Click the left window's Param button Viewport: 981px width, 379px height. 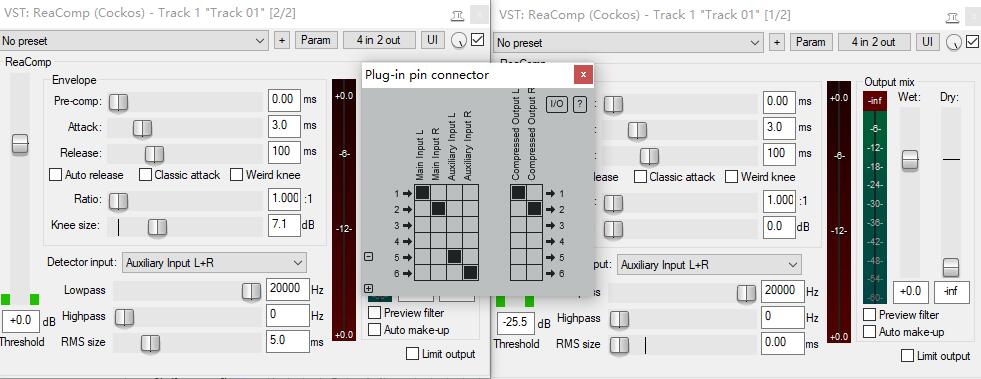pos(316,40)
